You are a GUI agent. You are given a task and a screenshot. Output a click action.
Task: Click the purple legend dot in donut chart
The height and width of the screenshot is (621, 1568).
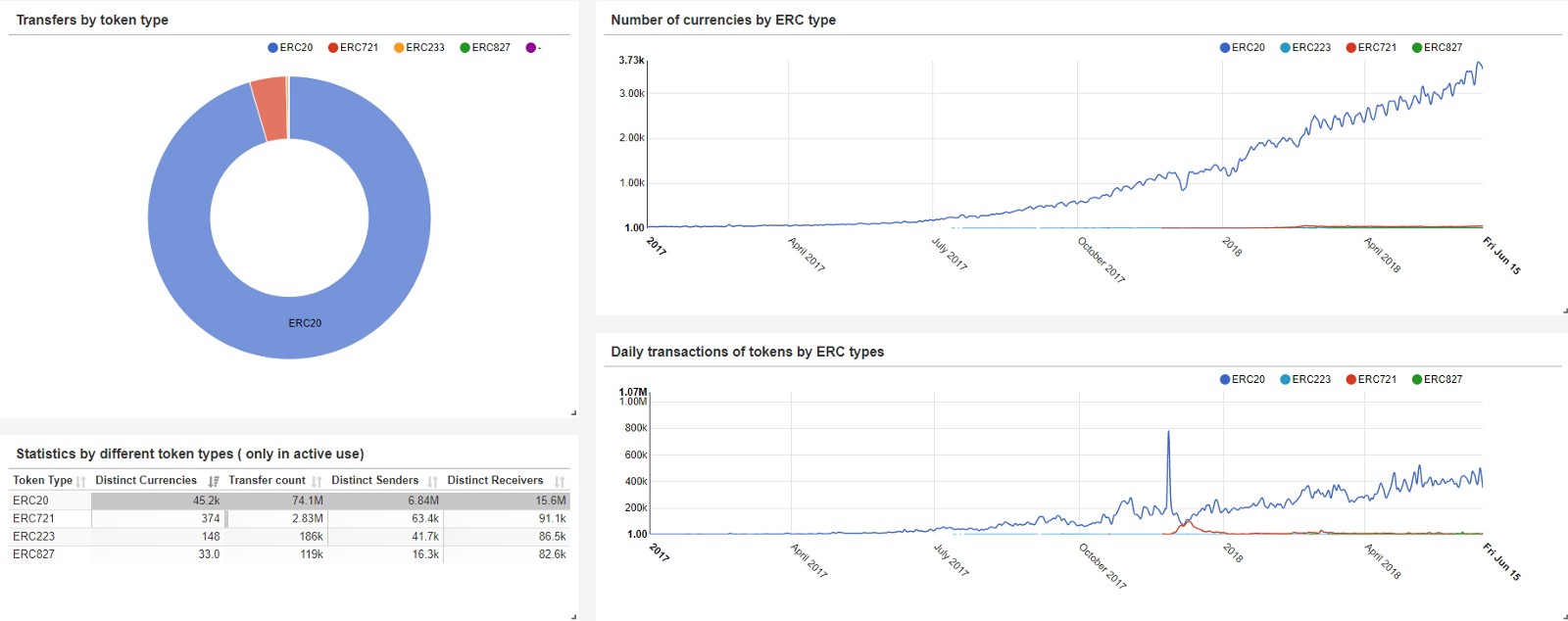[531, 47]
